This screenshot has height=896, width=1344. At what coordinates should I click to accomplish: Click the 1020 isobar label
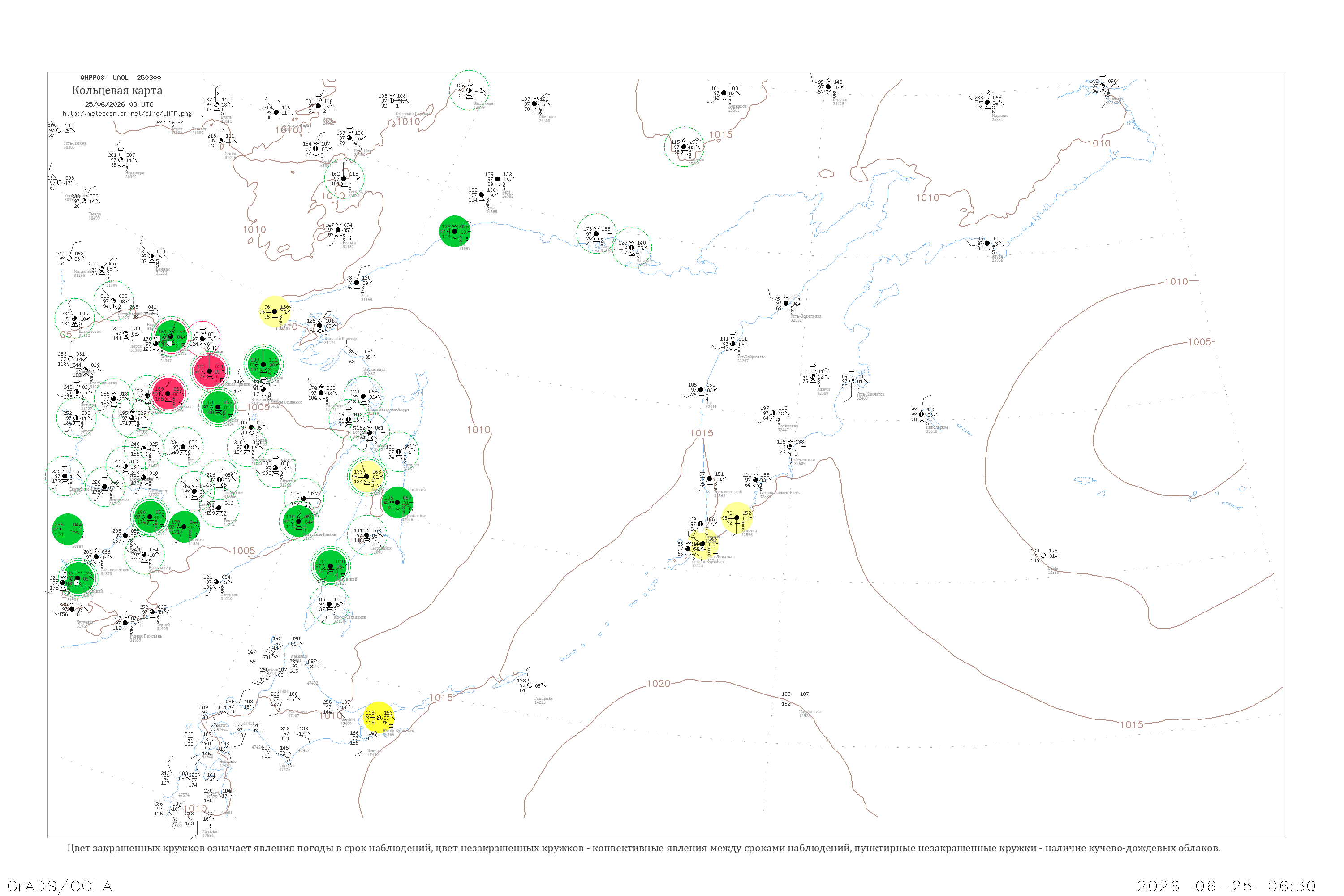658,684
